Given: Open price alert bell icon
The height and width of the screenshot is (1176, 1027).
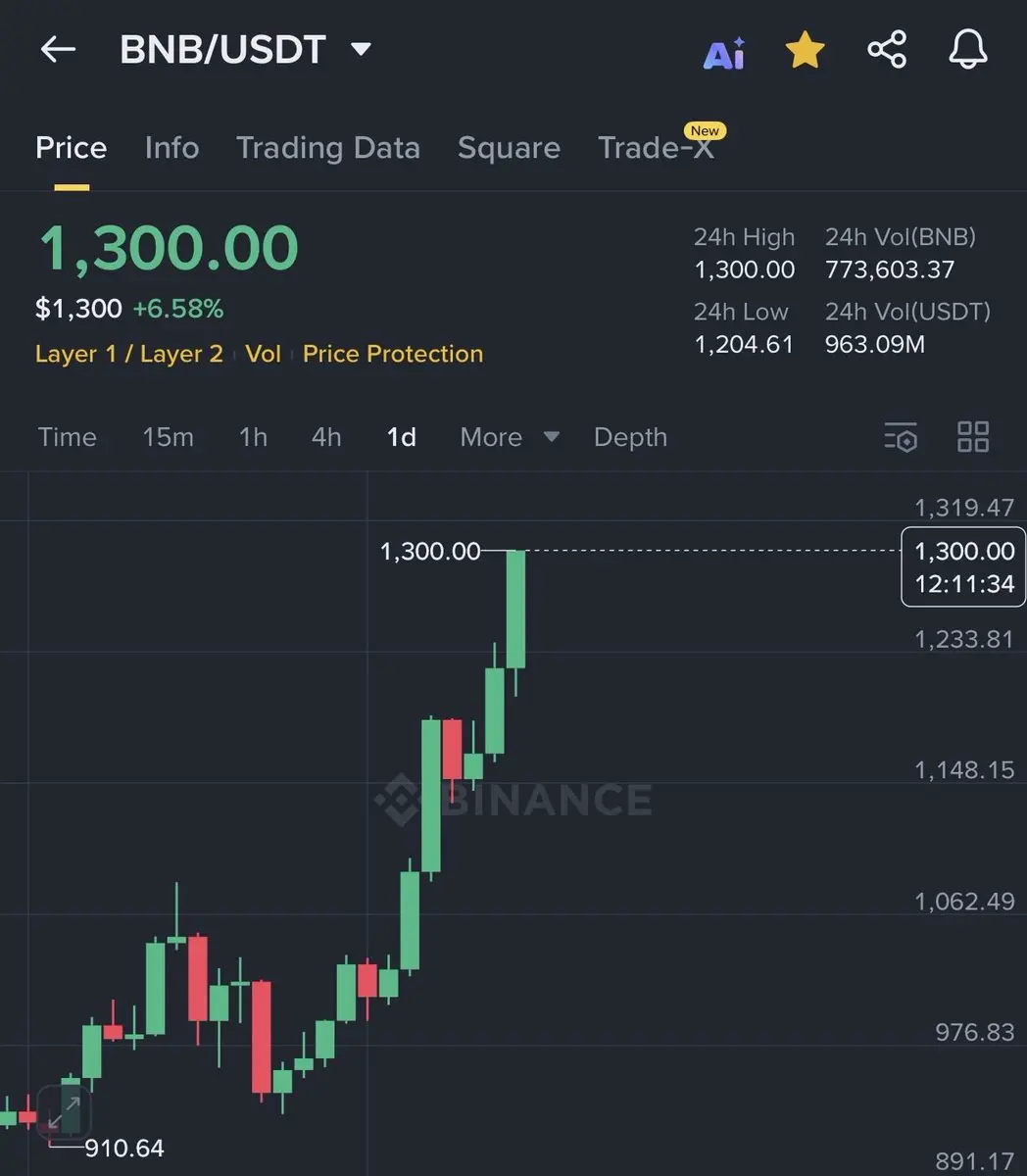Looking at the screenshot, I should 967,50.
